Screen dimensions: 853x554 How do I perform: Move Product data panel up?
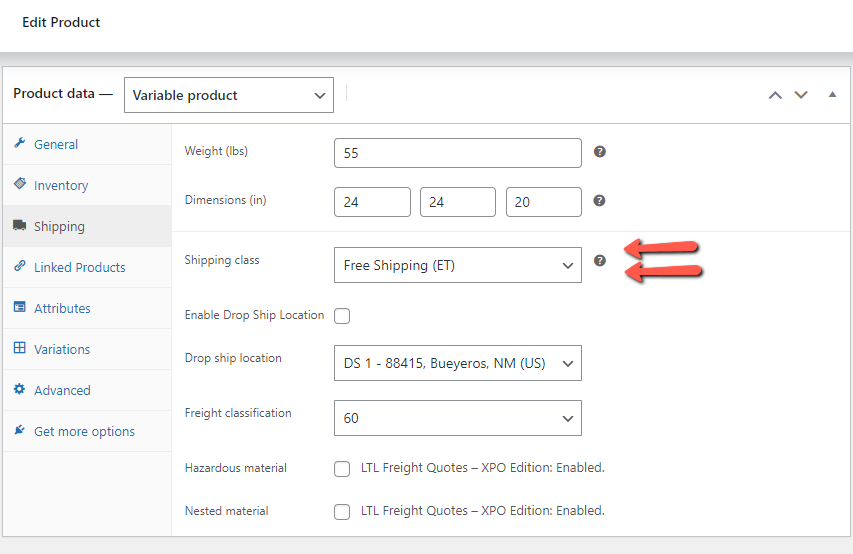(775, 95)
